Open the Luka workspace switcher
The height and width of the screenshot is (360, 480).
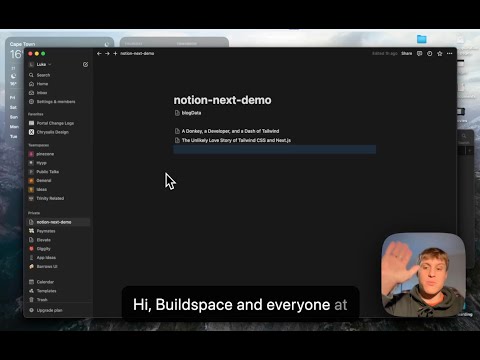coord(40,64)
